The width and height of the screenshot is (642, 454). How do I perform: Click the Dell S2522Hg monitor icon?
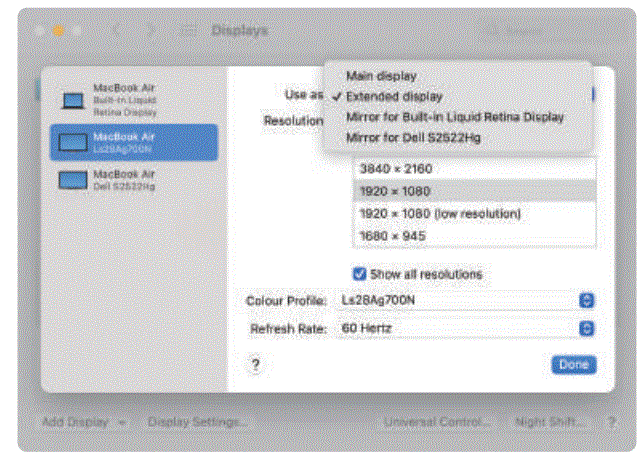tap(73, 181)
